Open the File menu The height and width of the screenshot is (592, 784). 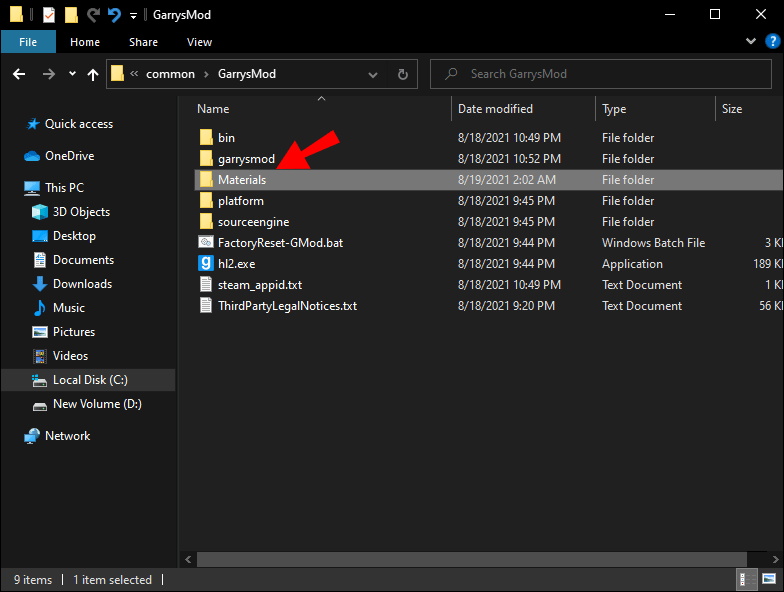click(28, 42)
